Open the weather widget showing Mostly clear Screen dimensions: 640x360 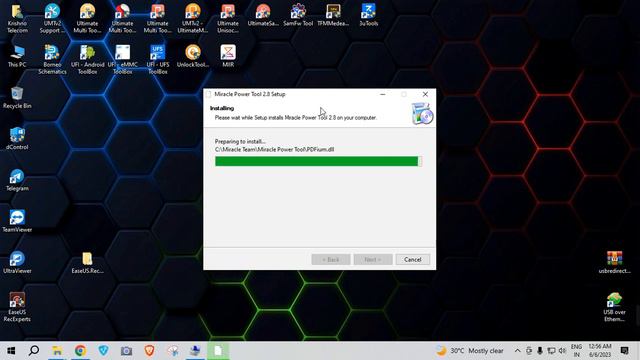pos(470,351)
